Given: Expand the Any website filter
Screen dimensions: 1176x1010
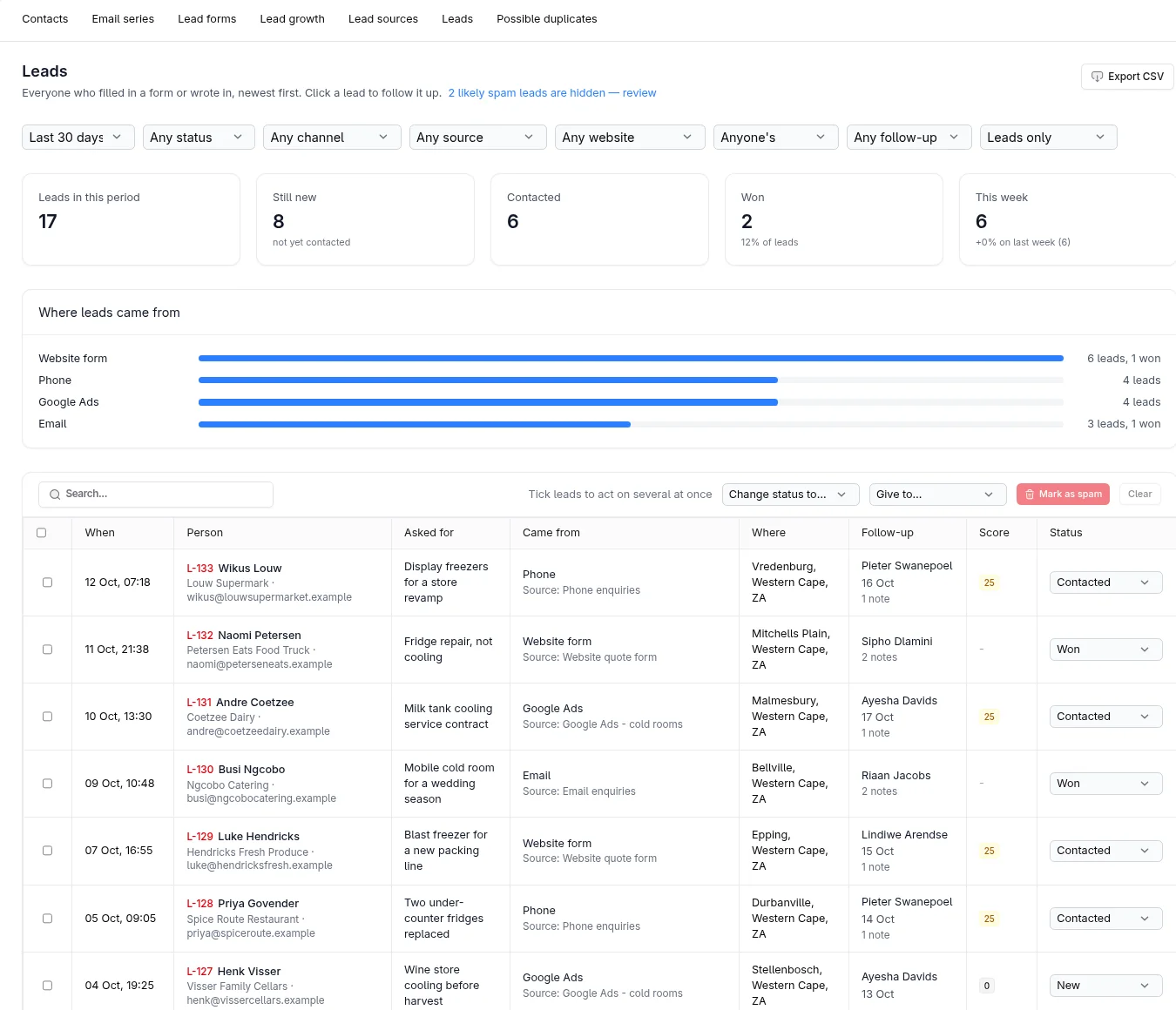Looking at the screenshot, I should point(630,138).
